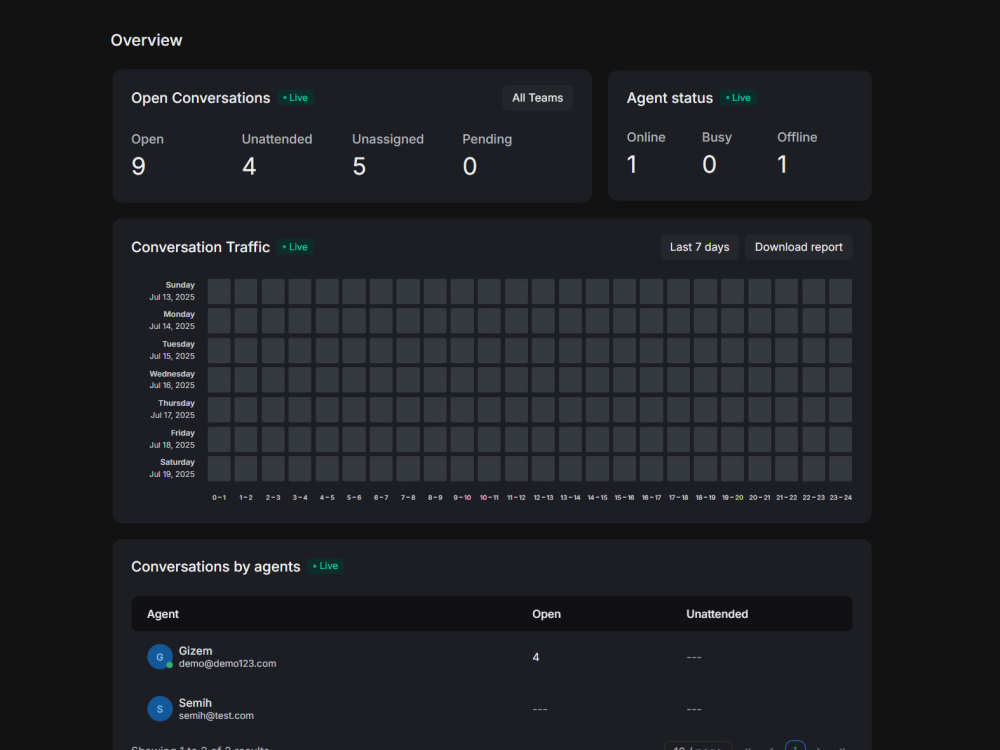The image size is (1000, 750).
Task: Click the 9-10 hour axis label
Action: click(x=462, y=497)
